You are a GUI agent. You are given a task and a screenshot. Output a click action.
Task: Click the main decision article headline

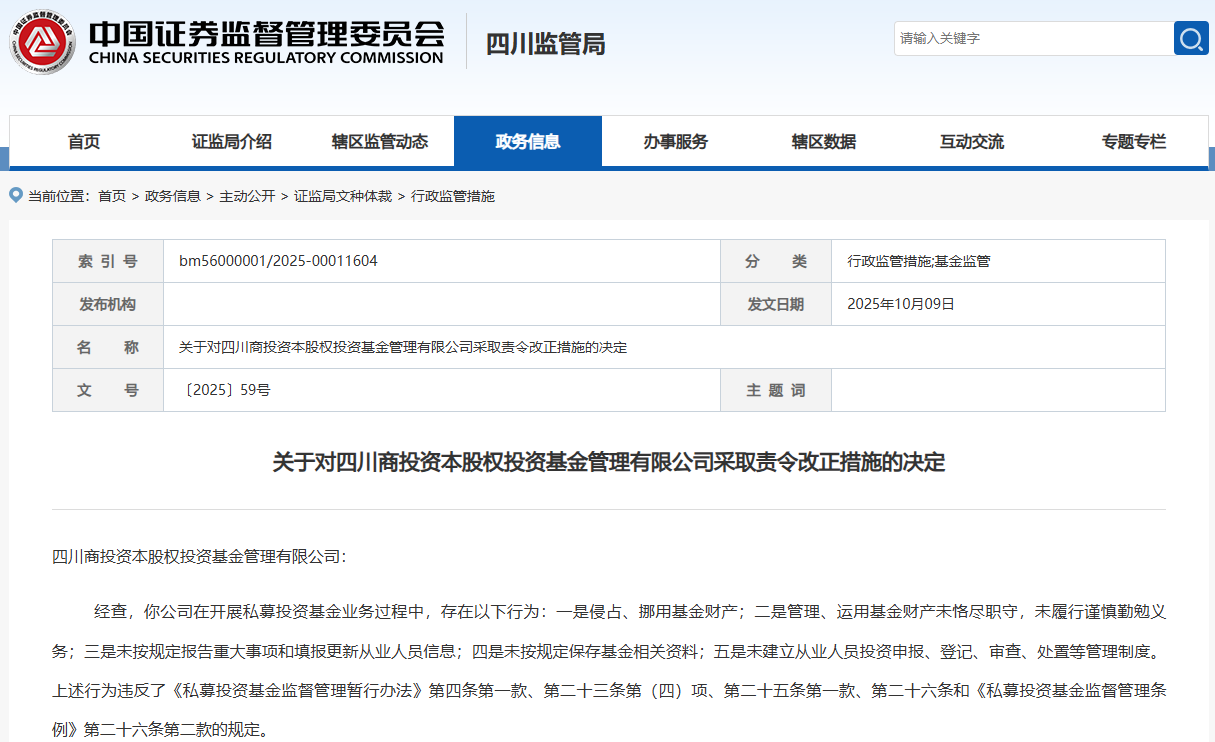tap(608, 462)
